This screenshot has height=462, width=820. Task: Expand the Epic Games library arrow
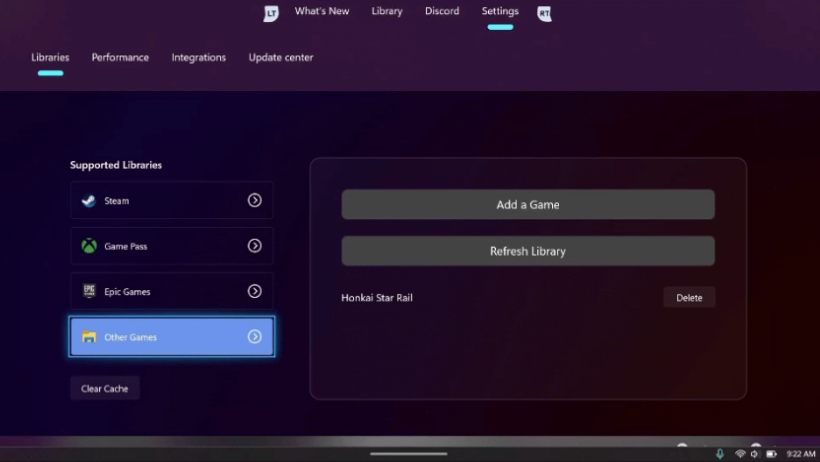[x=254, y=291]
